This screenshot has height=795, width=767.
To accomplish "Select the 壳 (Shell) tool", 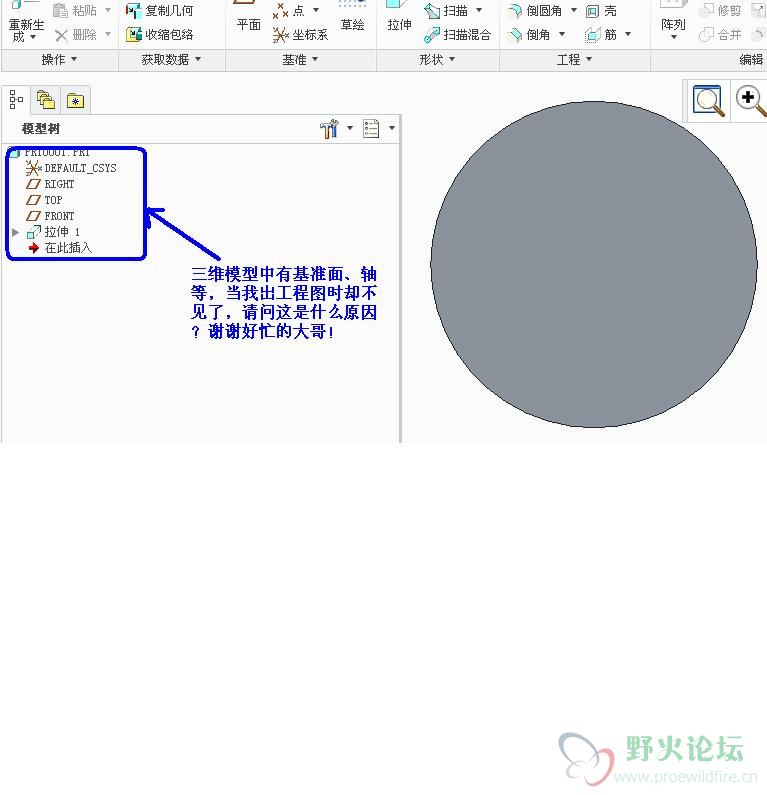I will 601,11.
